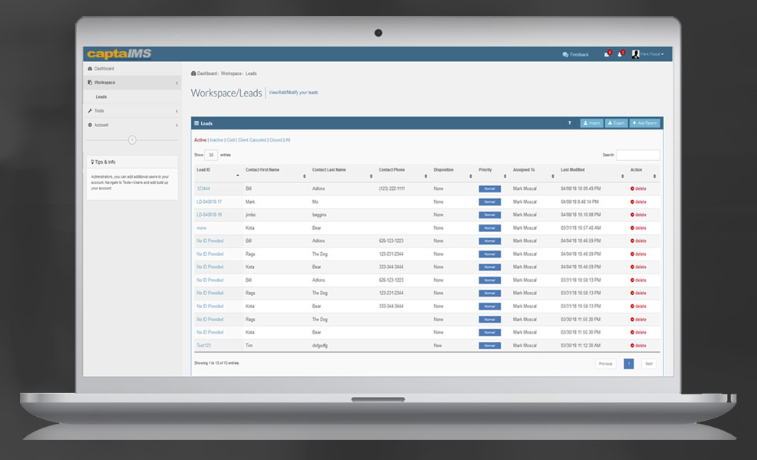Click the home icon in the breadcrumb
The image size is (757, 460).
pos(193,73)
